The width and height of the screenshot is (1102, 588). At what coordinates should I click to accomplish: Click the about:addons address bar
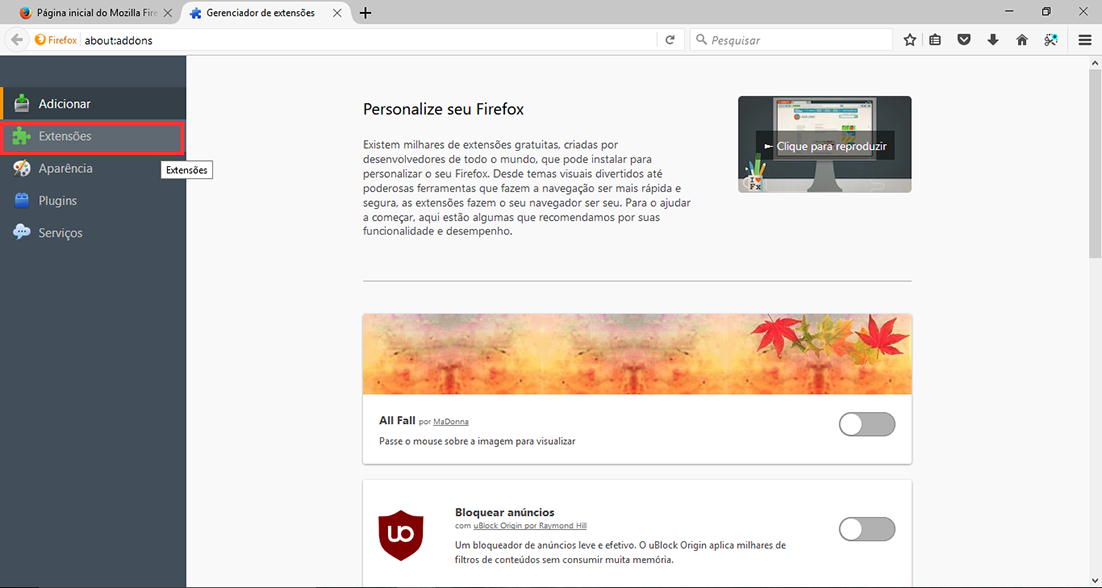click(369, 40)
